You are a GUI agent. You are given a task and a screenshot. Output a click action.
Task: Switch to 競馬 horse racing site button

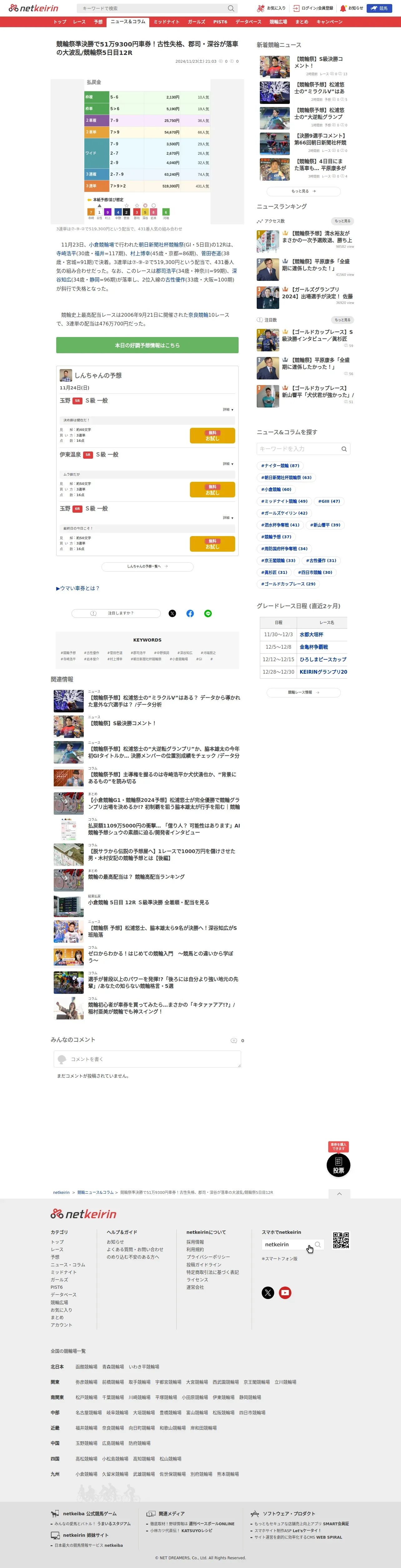[379, 8]
